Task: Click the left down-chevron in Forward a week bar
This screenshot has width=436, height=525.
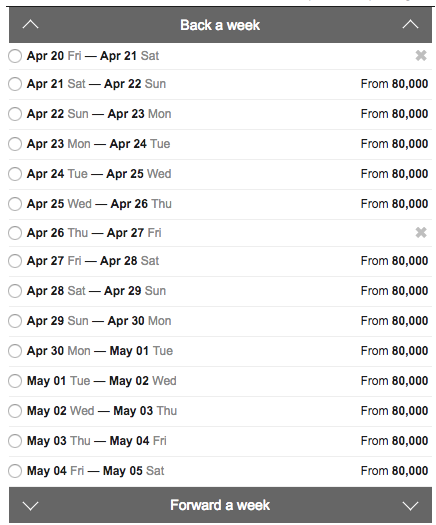Action: pos(30,505)
